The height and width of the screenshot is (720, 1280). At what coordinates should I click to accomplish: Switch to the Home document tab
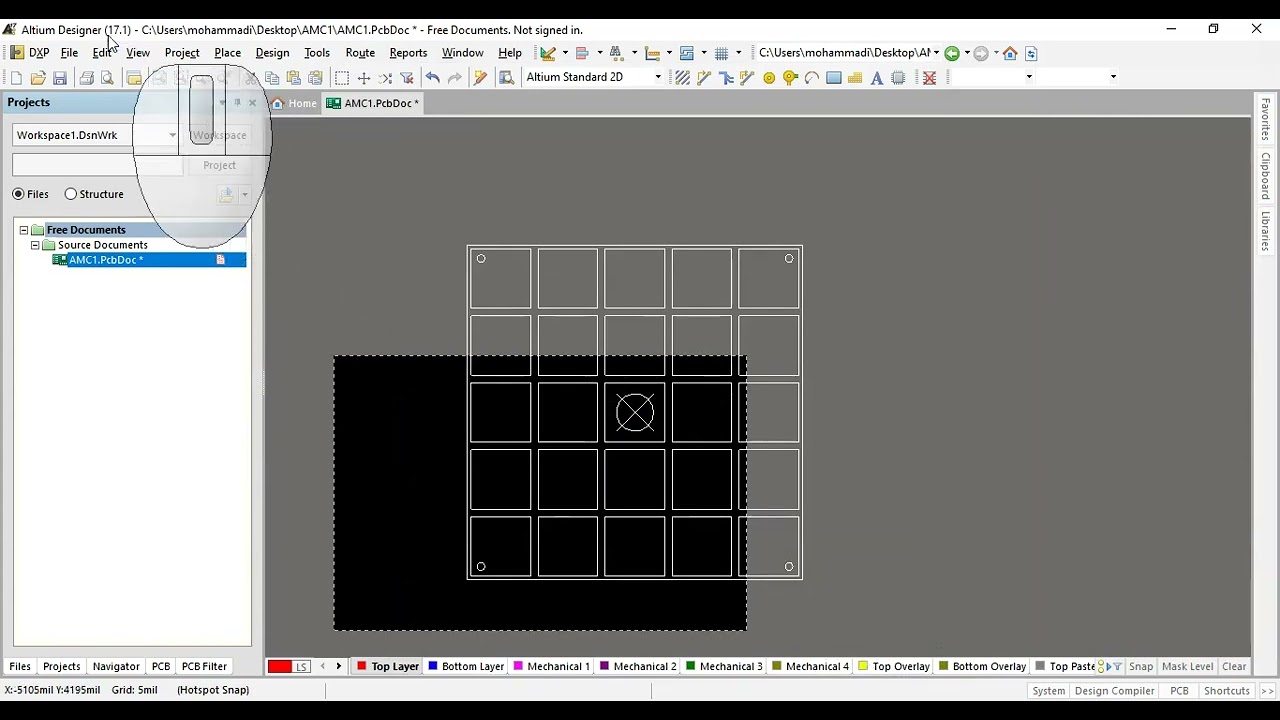click(x=295, y=103)
